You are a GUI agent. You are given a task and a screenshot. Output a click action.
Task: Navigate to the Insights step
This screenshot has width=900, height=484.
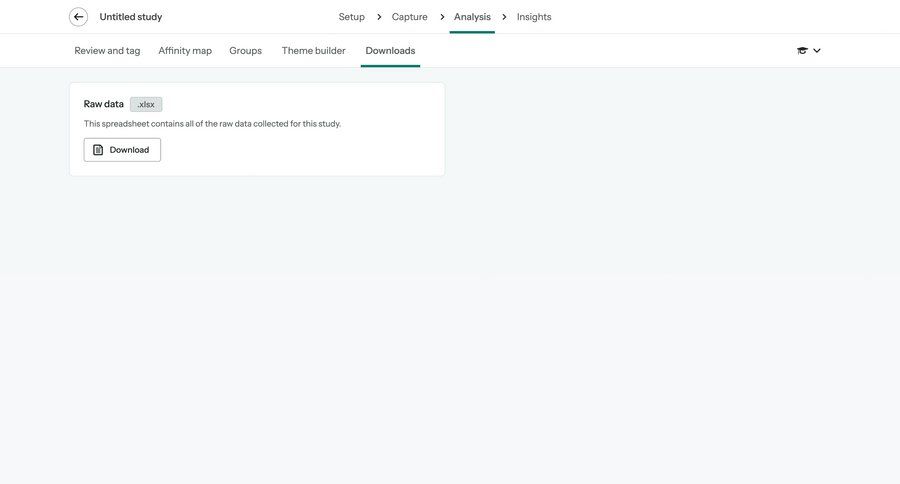(x=534, y=17)
